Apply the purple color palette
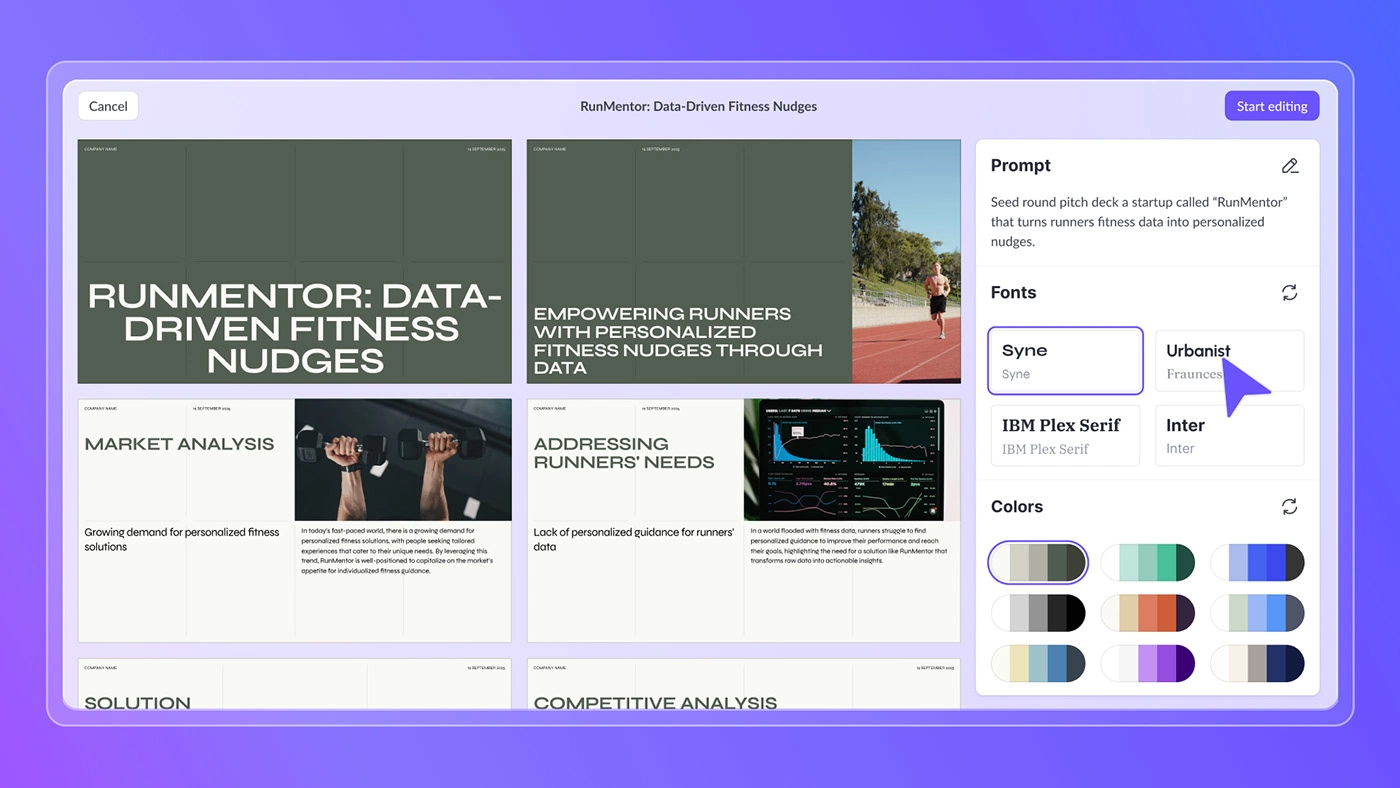The image size is (1400, 788). pyautogui.click(x=1147, y=663)
